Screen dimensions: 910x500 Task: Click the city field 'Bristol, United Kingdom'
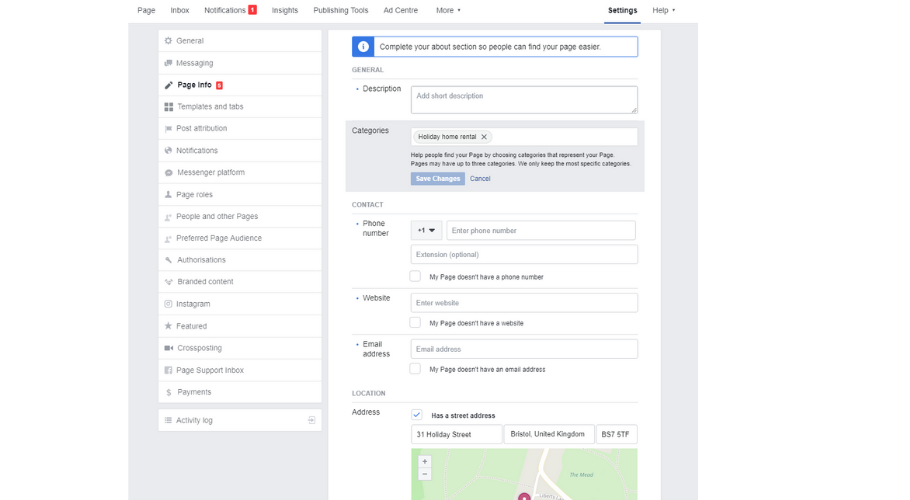pos(549,434)
